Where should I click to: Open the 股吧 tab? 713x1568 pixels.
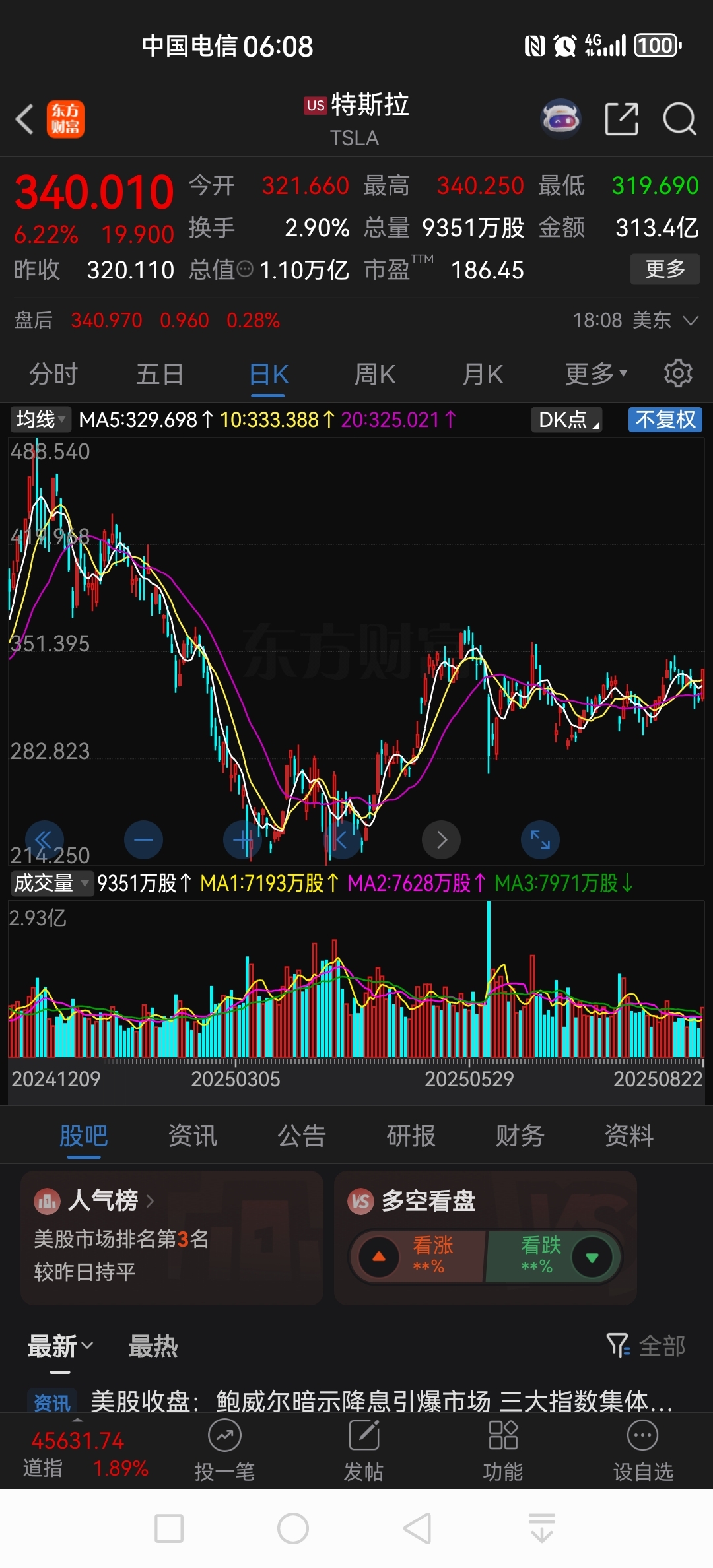(x=84, y=1136)
